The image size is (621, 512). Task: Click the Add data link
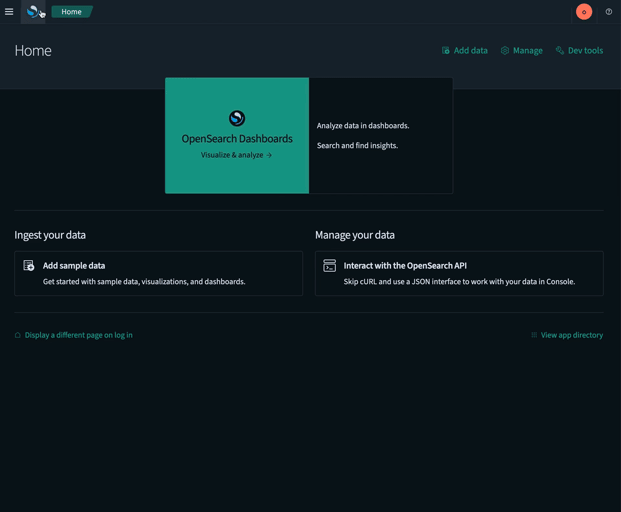click(465, 51)
